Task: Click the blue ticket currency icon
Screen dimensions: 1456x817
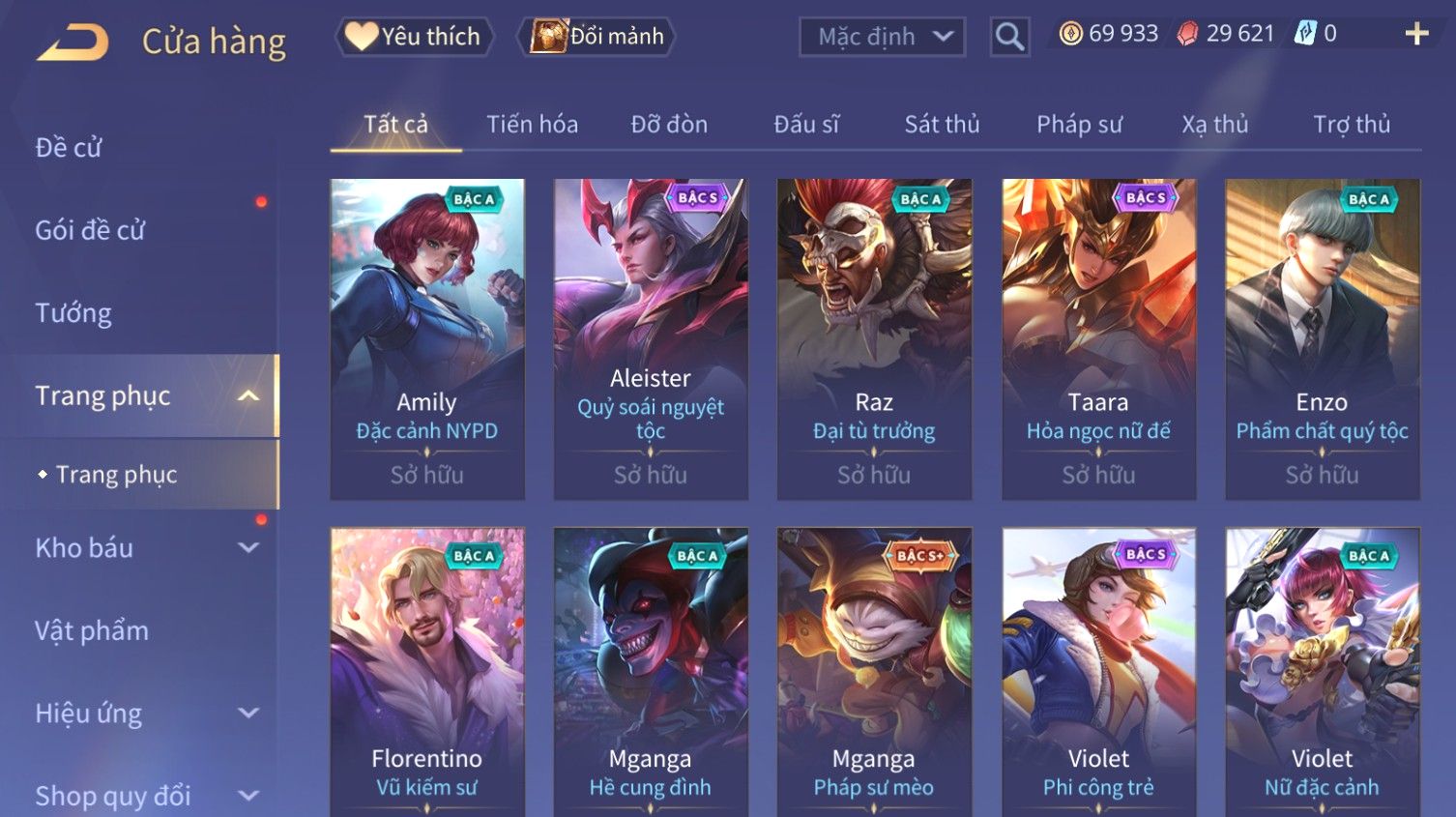Action: 1305,34
